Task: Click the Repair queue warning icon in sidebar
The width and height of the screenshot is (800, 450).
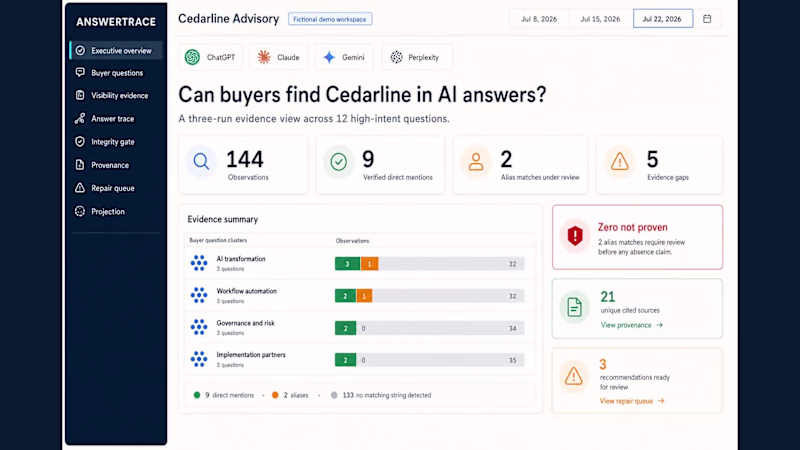Action: 80,188
